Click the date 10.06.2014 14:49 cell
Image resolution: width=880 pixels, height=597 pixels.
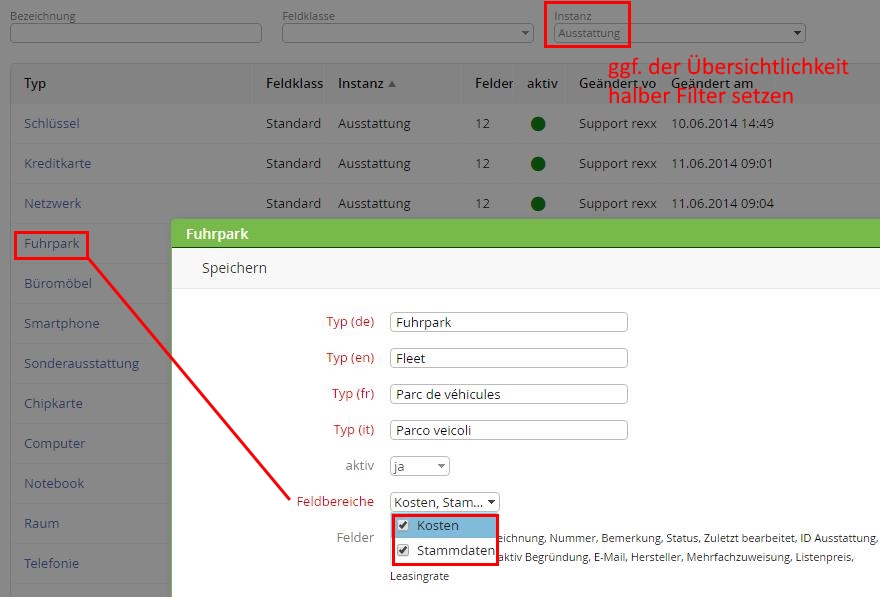[722, 123]
